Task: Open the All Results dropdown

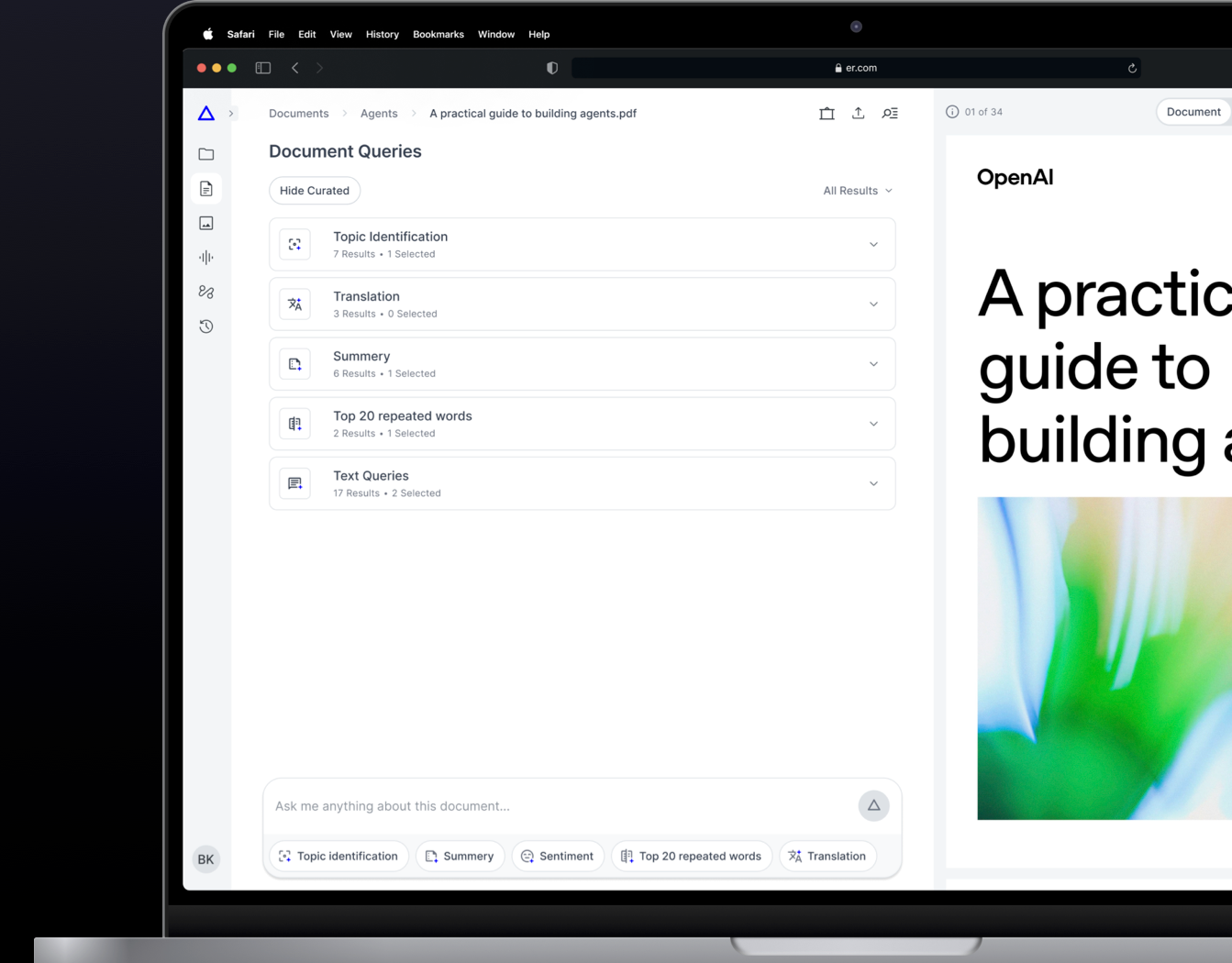Action: pos(858,191)
